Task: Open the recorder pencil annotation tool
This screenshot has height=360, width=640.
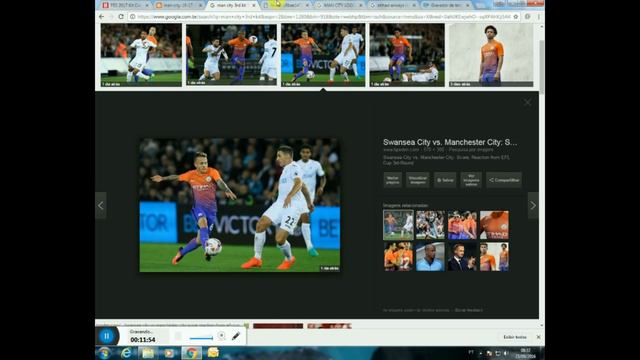Action: (236, 336)
